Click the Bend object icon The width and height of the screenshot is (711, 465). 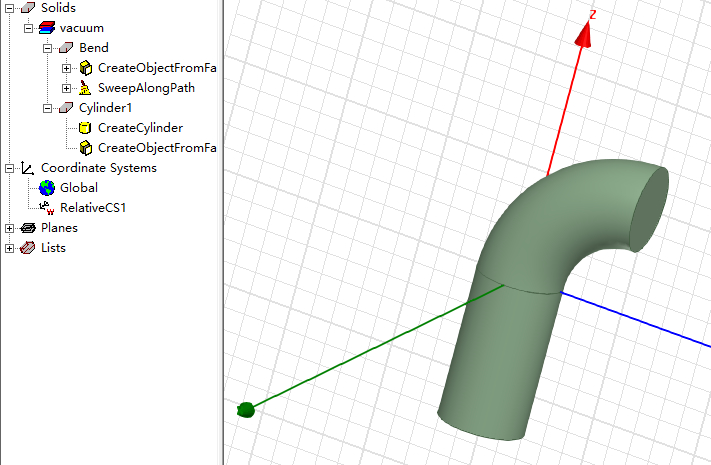point(66,48)
